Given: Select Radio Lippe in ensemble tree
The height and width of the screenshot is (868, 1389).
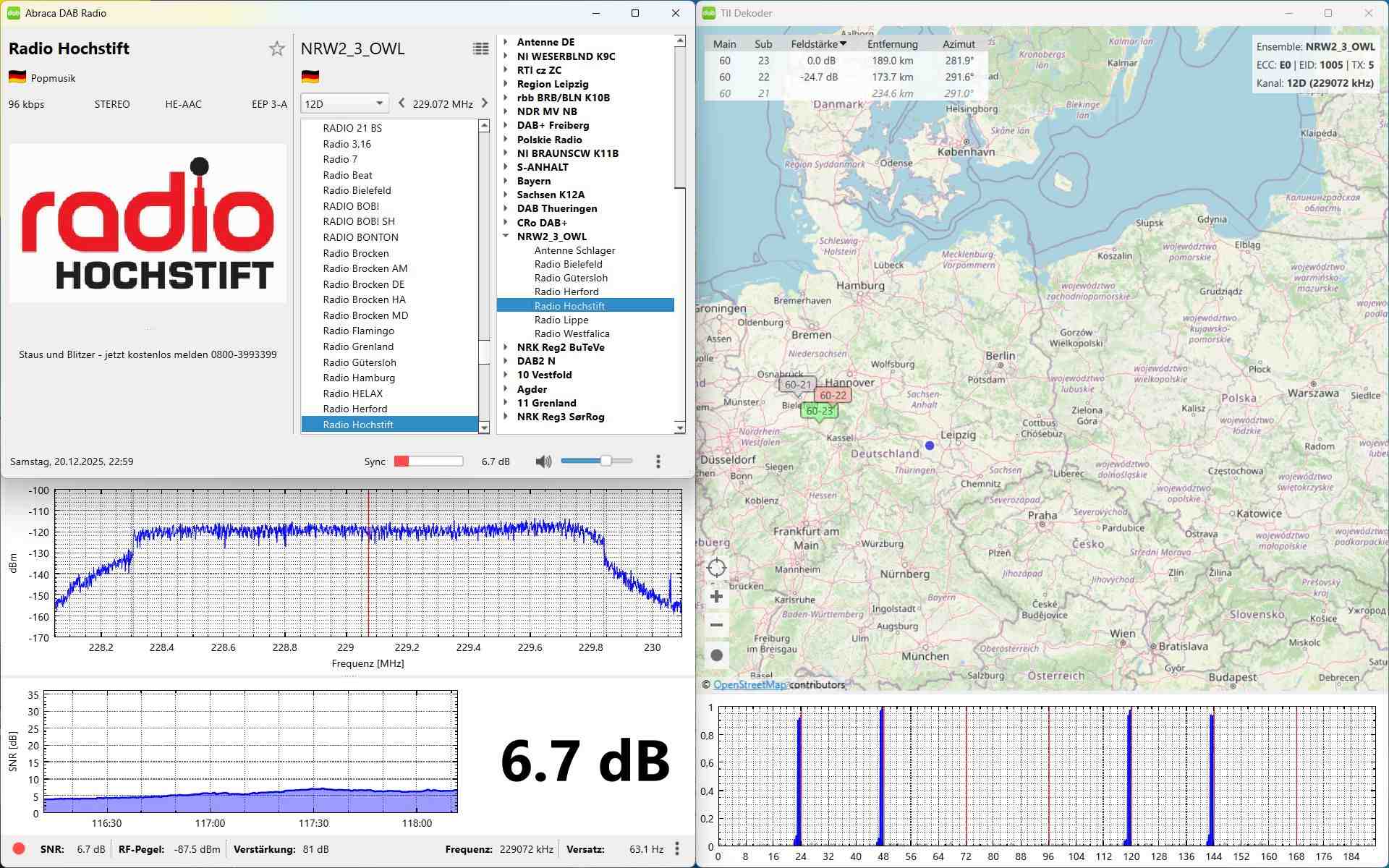Looking at the screenshot, I should [561, 320].
